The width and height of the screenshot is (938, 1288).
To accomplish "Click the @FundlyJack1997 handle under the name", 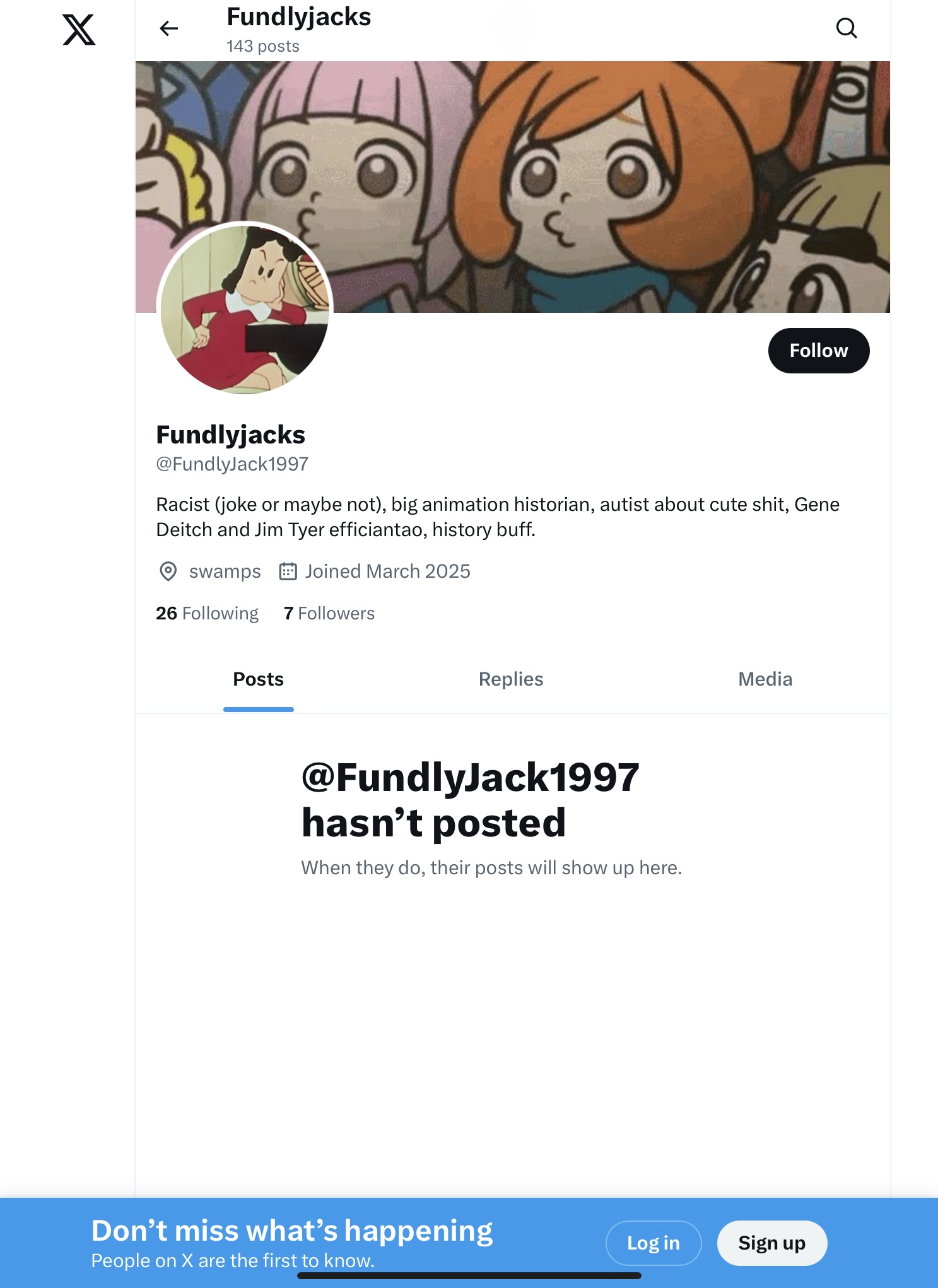I will tap(232, 464).
